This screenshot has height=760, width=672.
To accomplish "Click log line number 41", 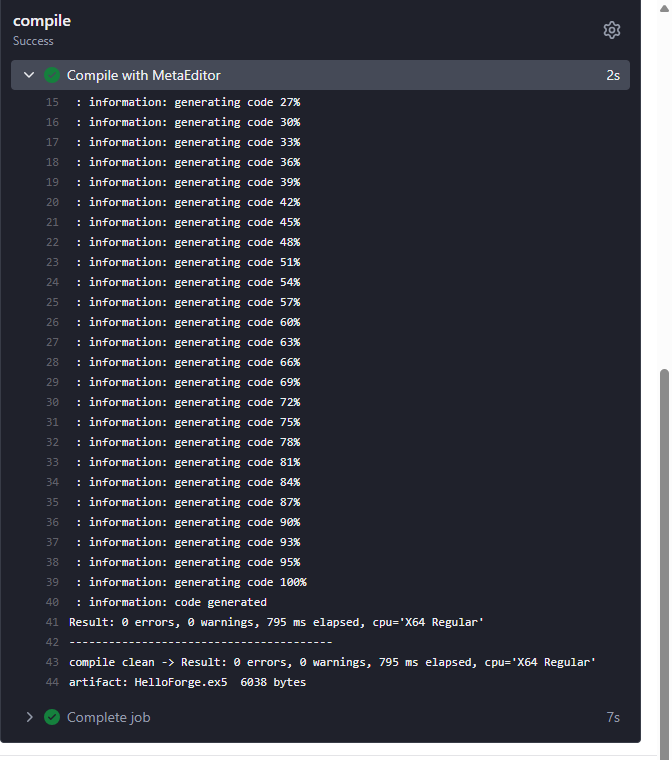I will tap(52, 622).
